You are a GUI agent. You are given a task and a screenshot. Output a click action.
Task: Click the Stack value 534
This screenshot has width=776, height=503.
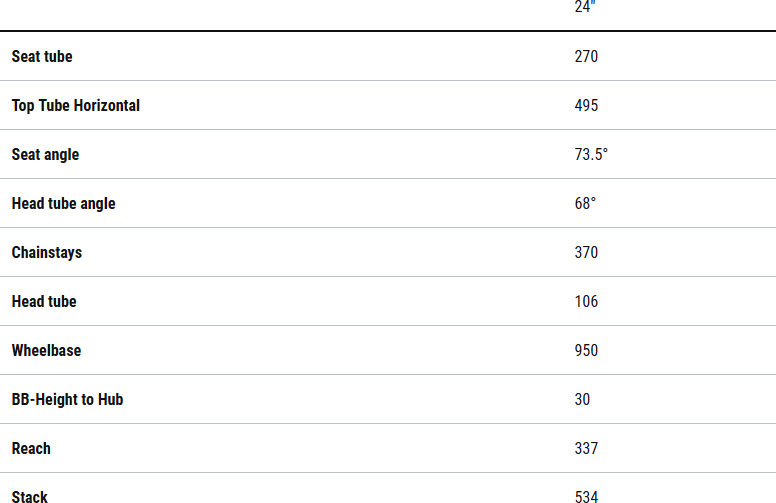click(x=586, y=496)
